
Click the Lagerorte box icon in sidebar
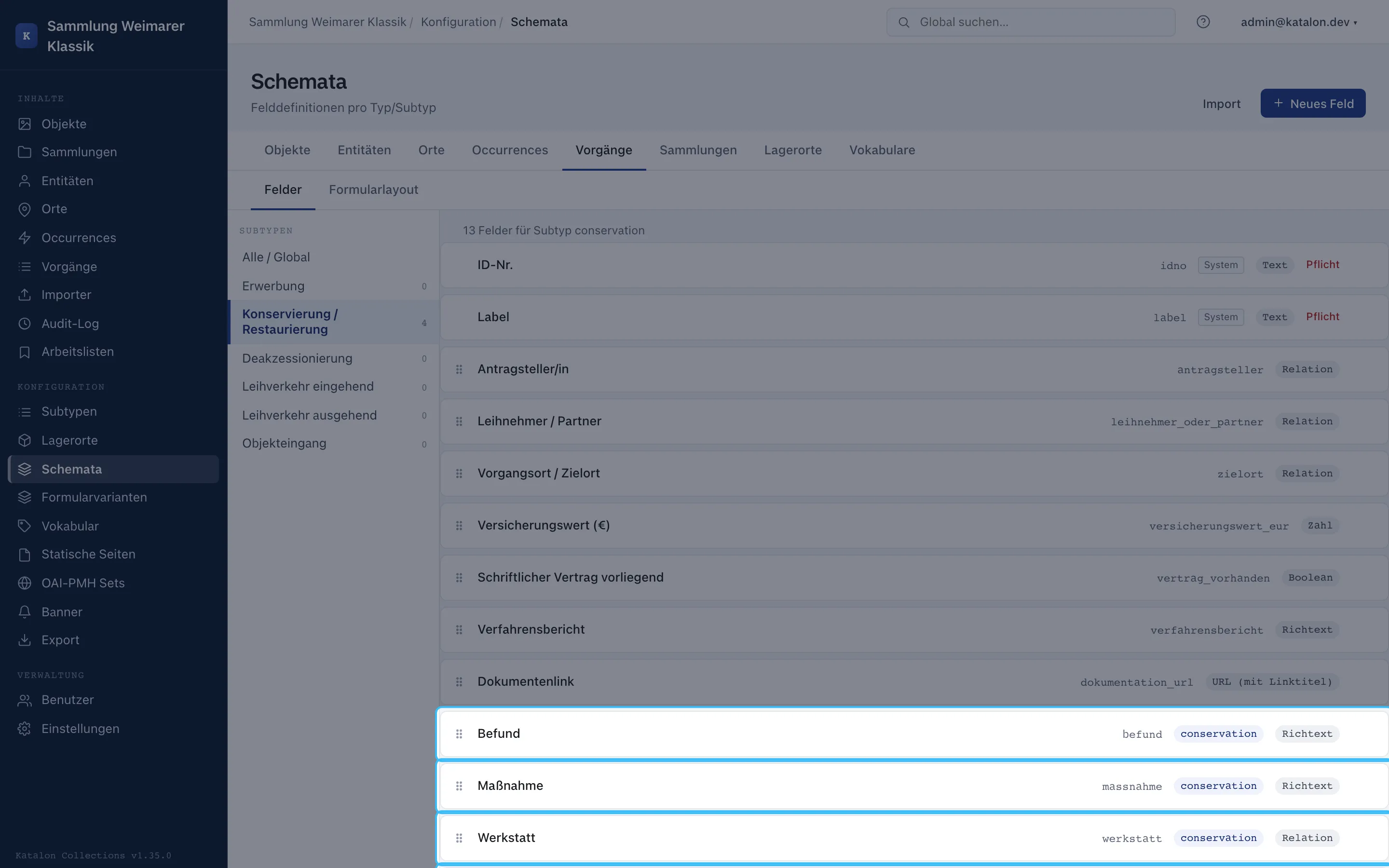pos(24,440)
